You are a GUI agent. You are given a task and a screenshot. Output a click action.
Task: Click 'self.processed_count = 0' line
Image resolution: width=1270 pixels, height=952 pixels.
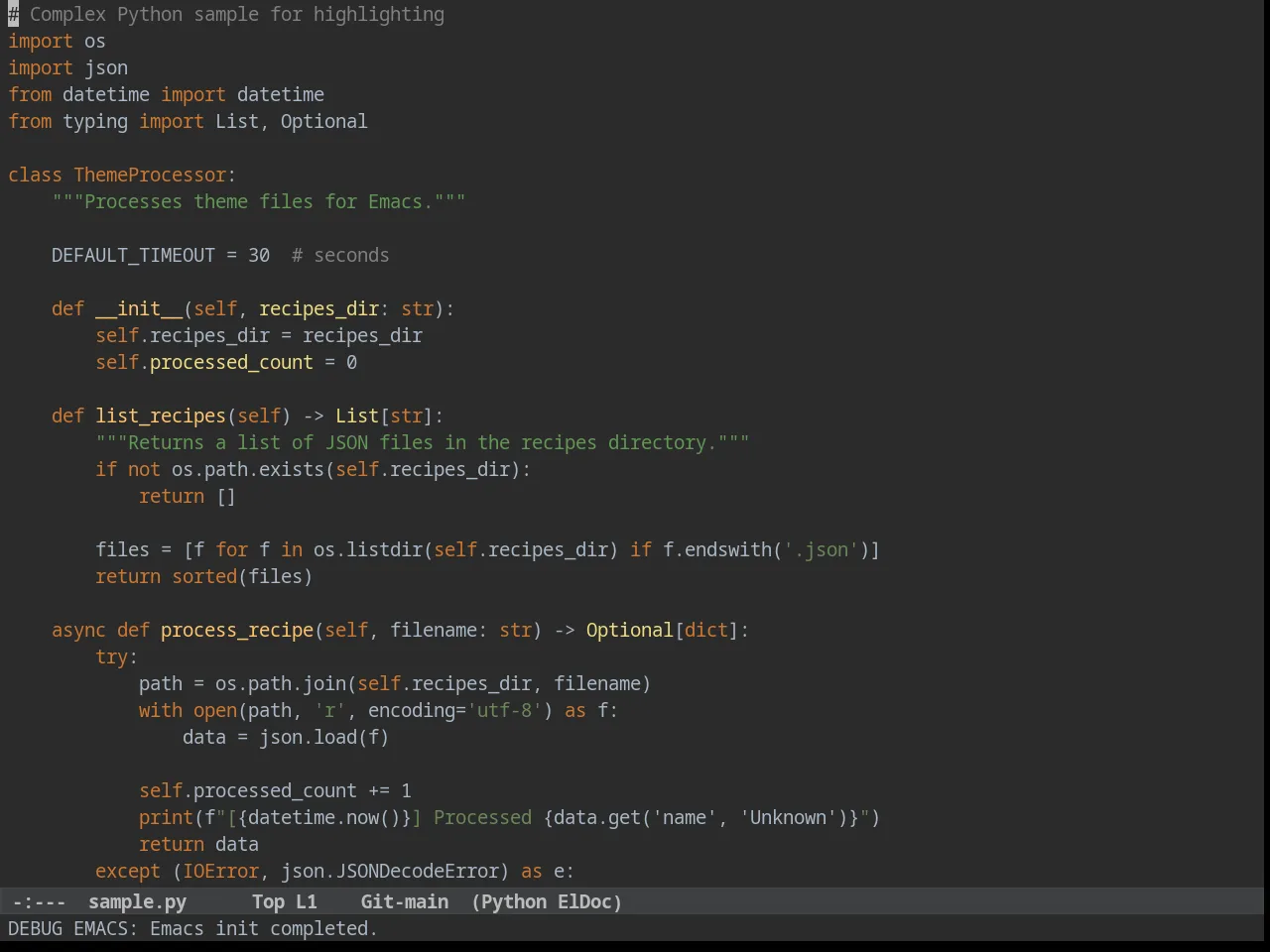[226, 362]
